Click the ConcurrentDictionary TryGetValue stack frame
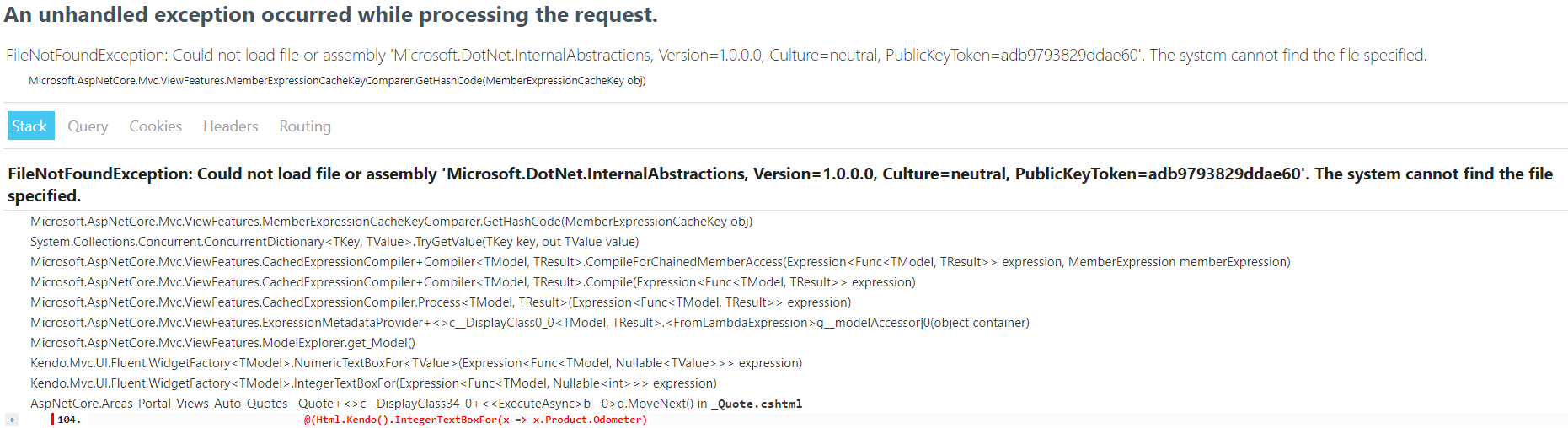1568x428 pixels. click(x=334, y=242)
